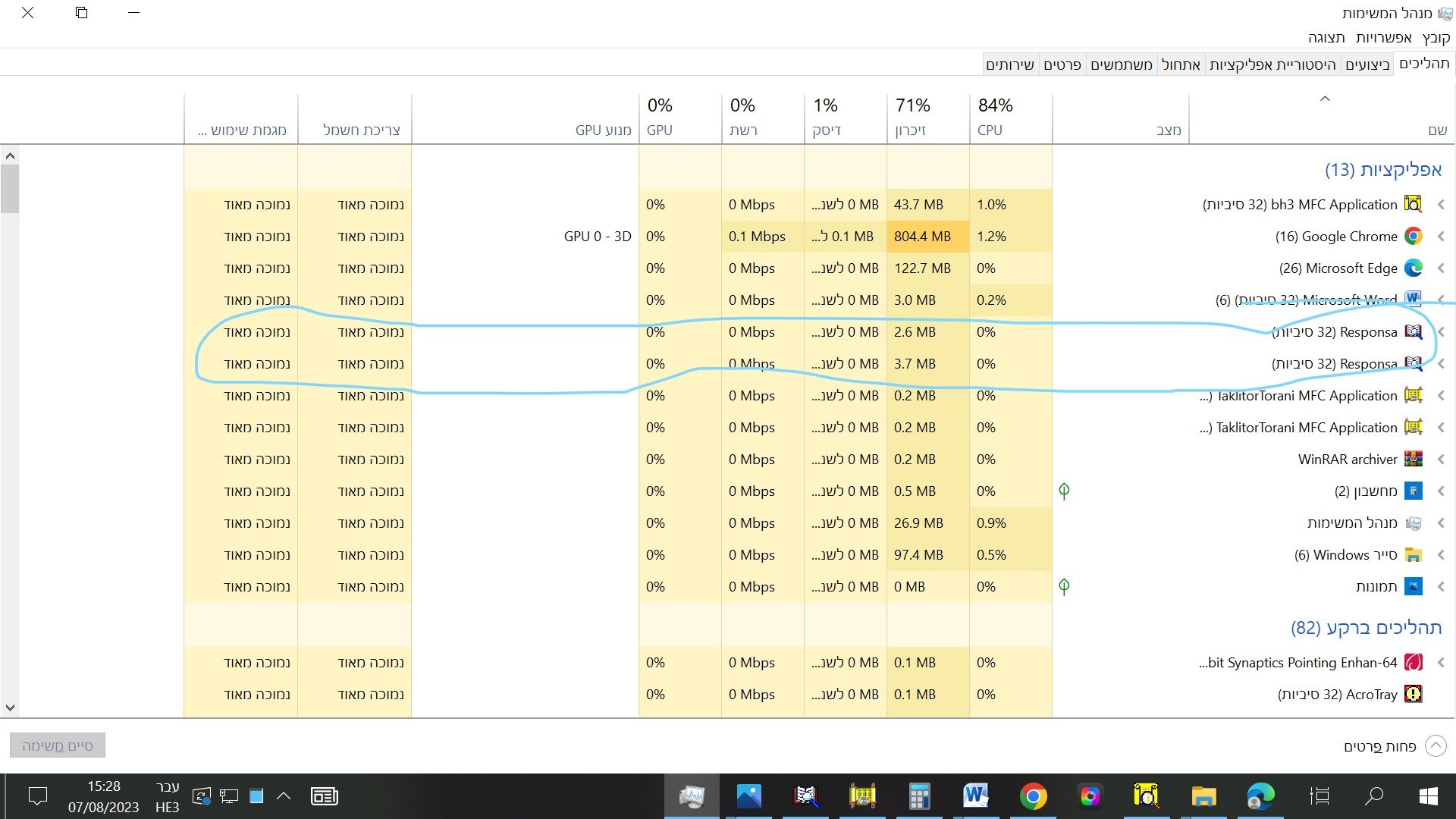Sort by שם column header
The width and height of the screenshot is (1456, 819).
(x=1323, y=118)
